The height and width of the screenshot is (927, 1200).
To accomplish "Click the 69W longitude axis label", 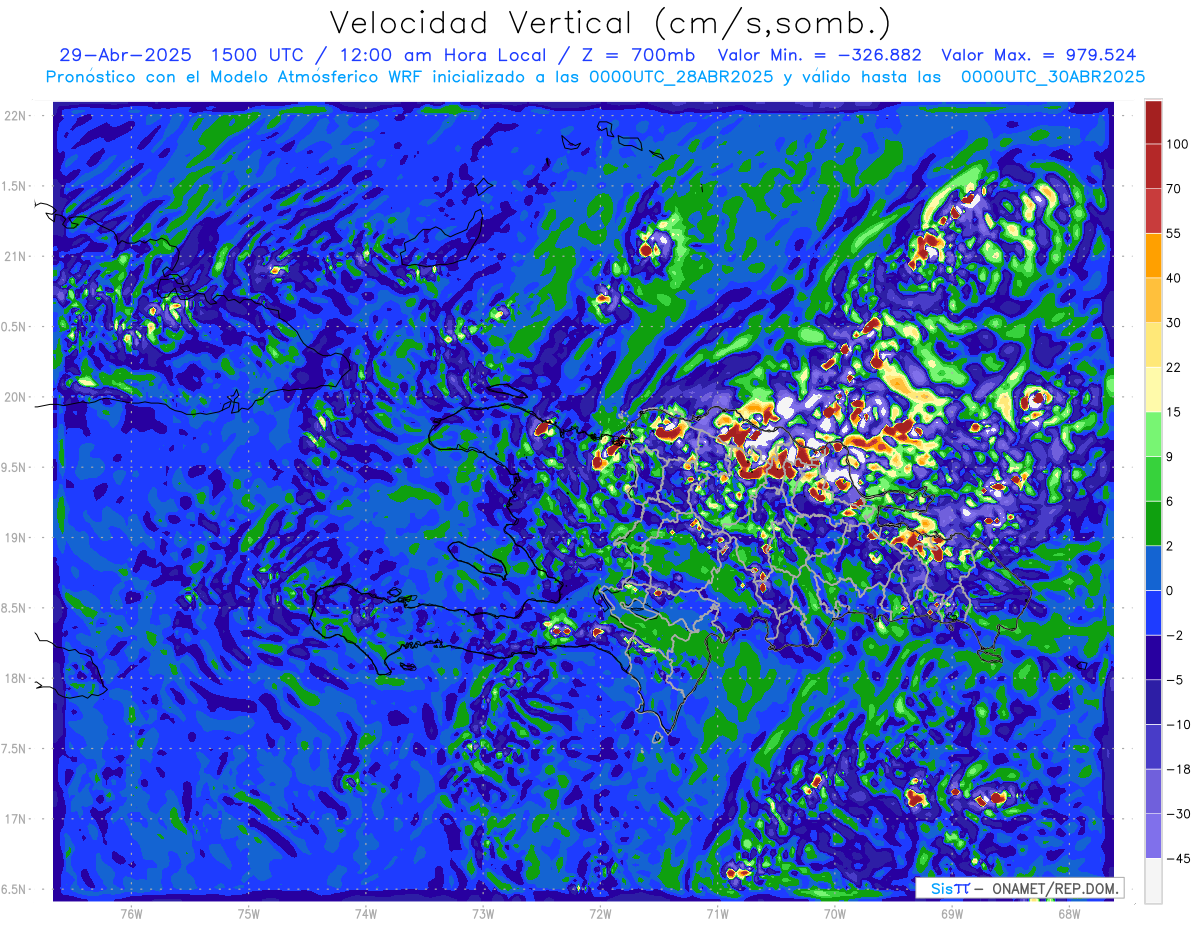I will (x=952, y=913).
